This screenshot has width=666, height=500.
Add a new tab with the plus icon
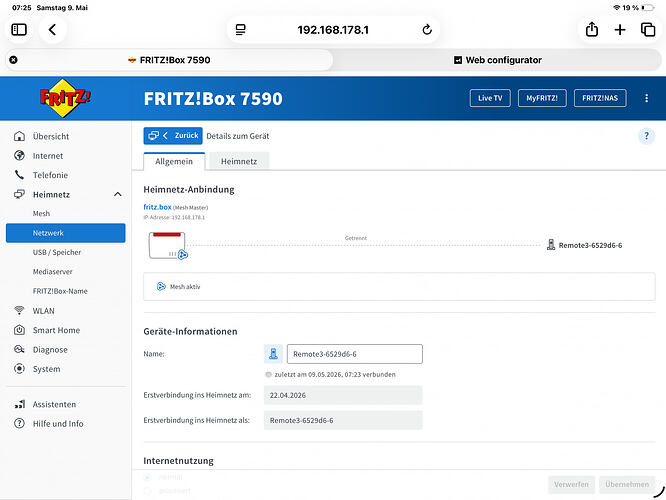point(620,30)
